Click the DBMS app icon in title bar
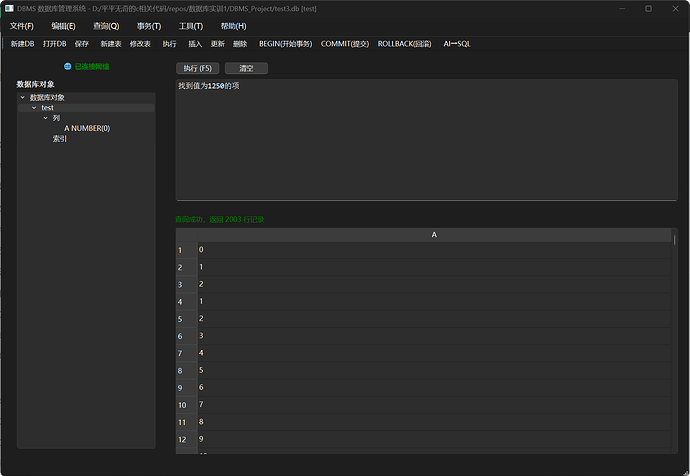690x476 pixels. (9, 8)
